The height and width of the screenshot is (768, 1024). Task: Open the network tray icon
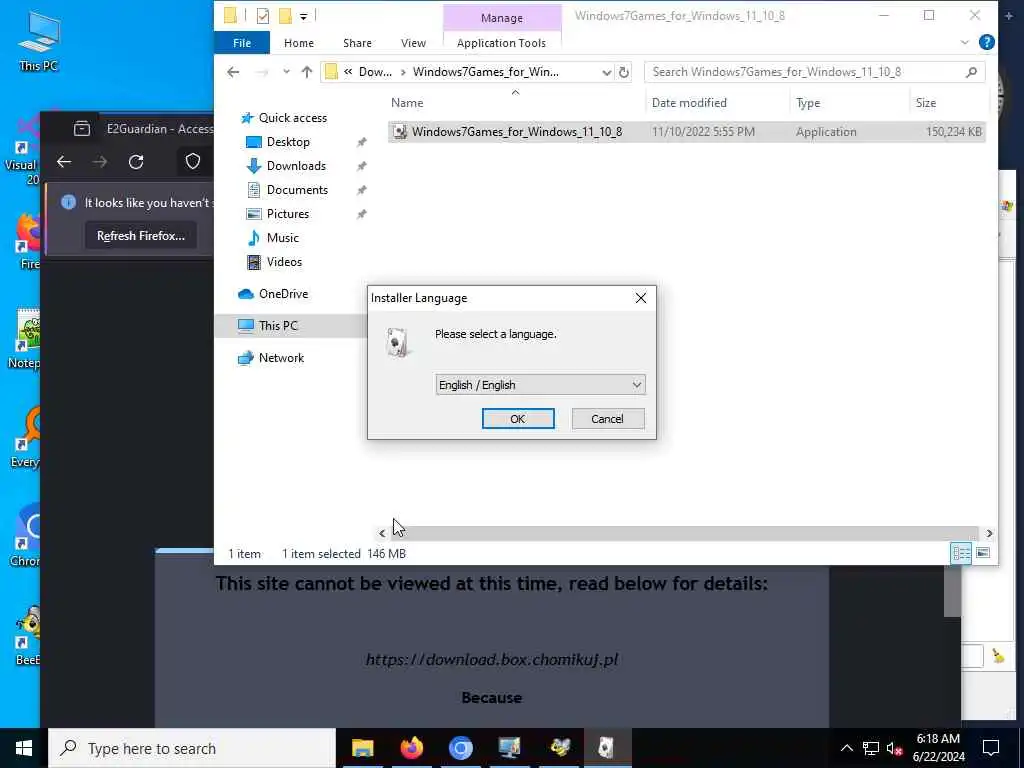871,748
